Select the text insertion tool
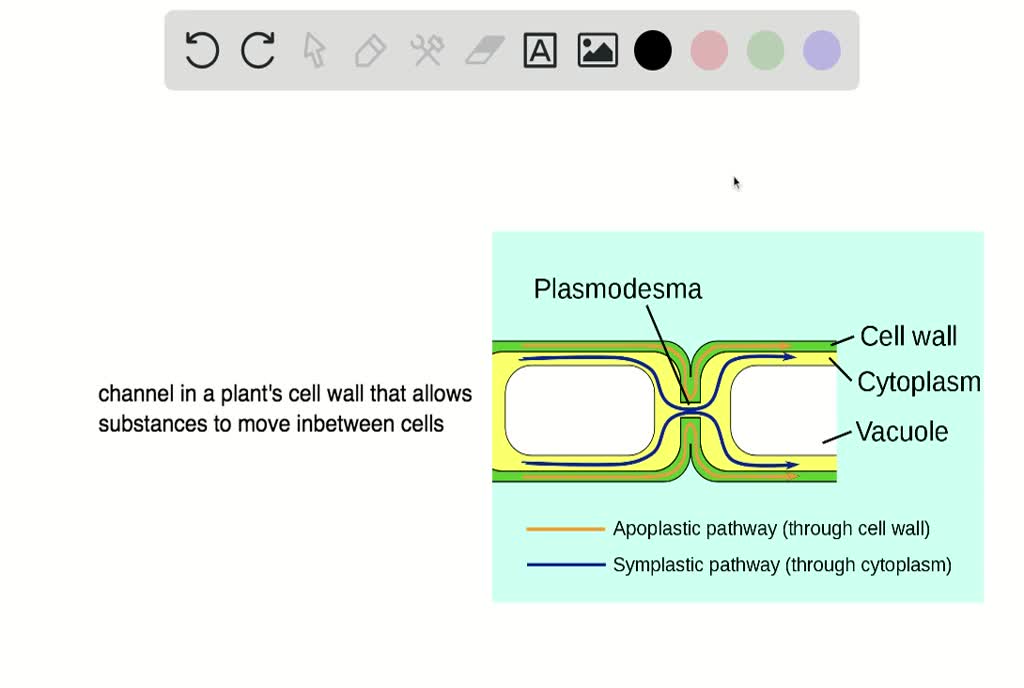This screenshot has width=1024, height=688. pyautogui.click(x=539, y=50)
